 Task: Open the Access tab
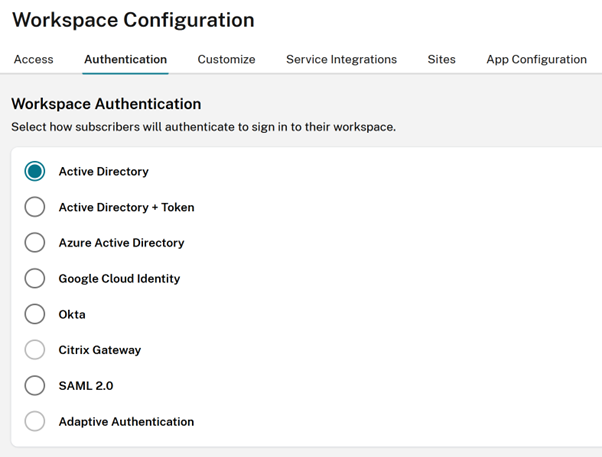33,60
